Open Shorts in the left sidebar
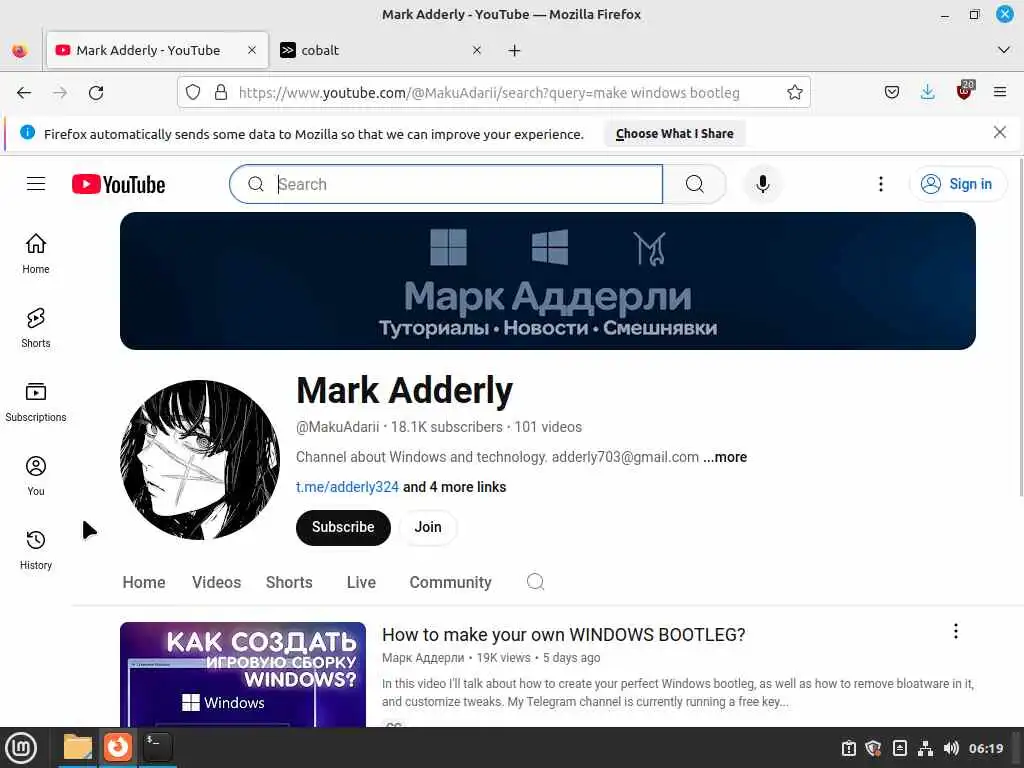The width and height of the screenshot is (1024, 768). [x=36, y=328]
